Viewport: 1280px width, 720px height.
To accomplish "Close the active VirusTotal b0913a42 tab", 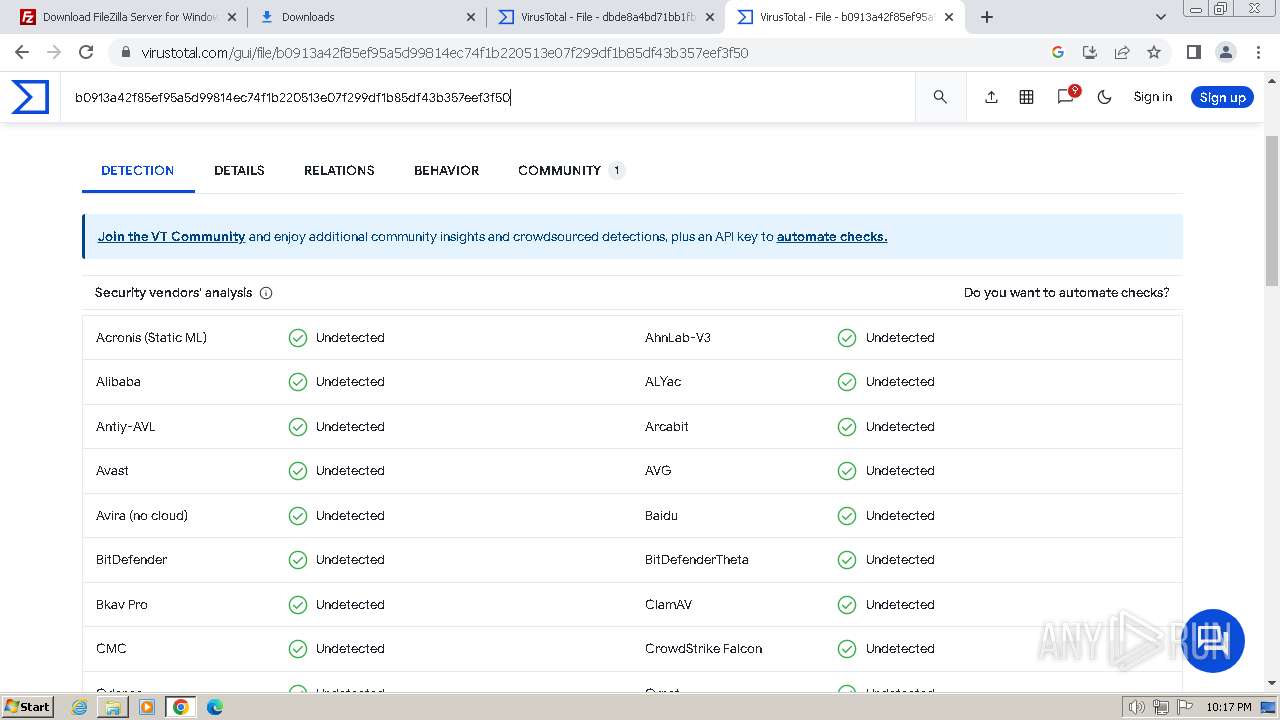I will point(949,17).
